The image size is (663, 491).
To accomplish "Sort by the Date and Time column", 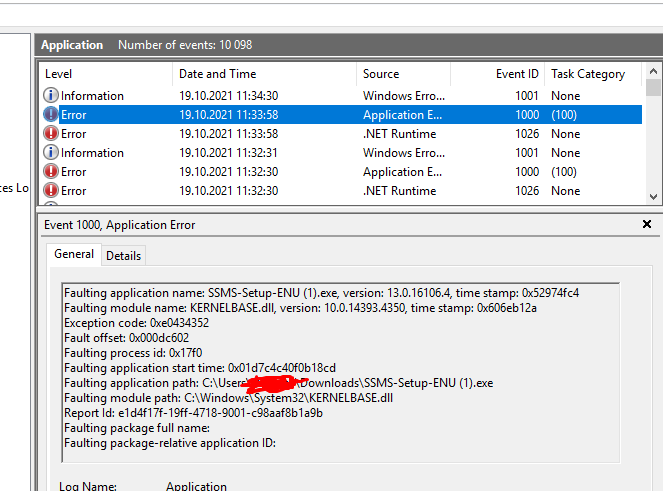I will pyautogui.click(x=264, y=74).
